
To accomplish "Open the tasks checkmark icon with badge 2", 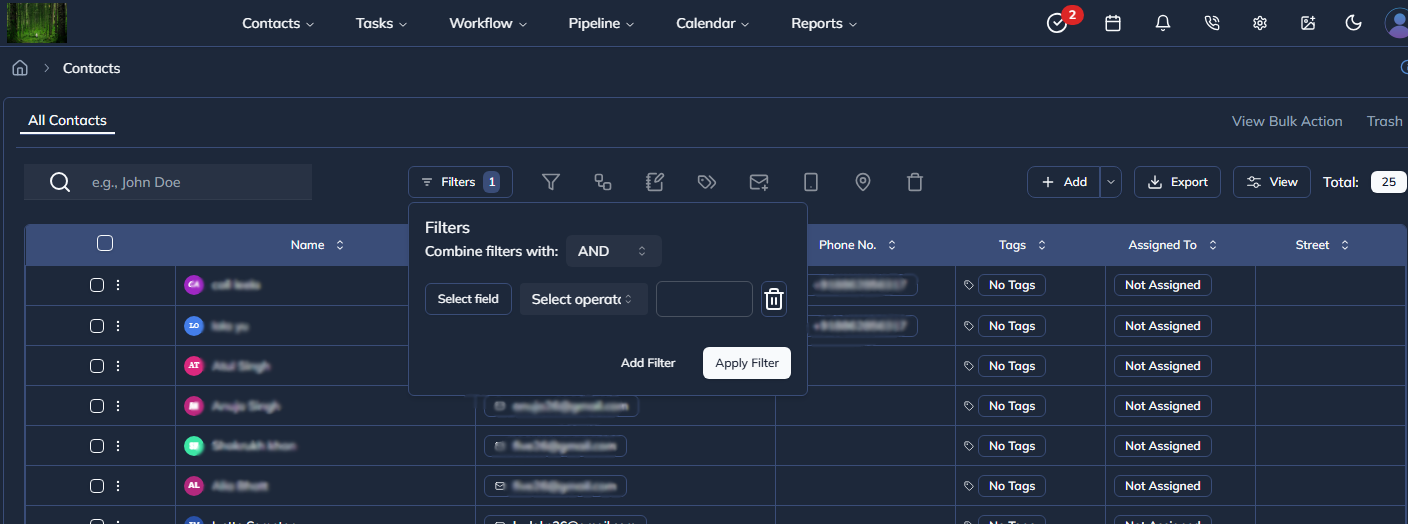I will tap(1057, 23).
